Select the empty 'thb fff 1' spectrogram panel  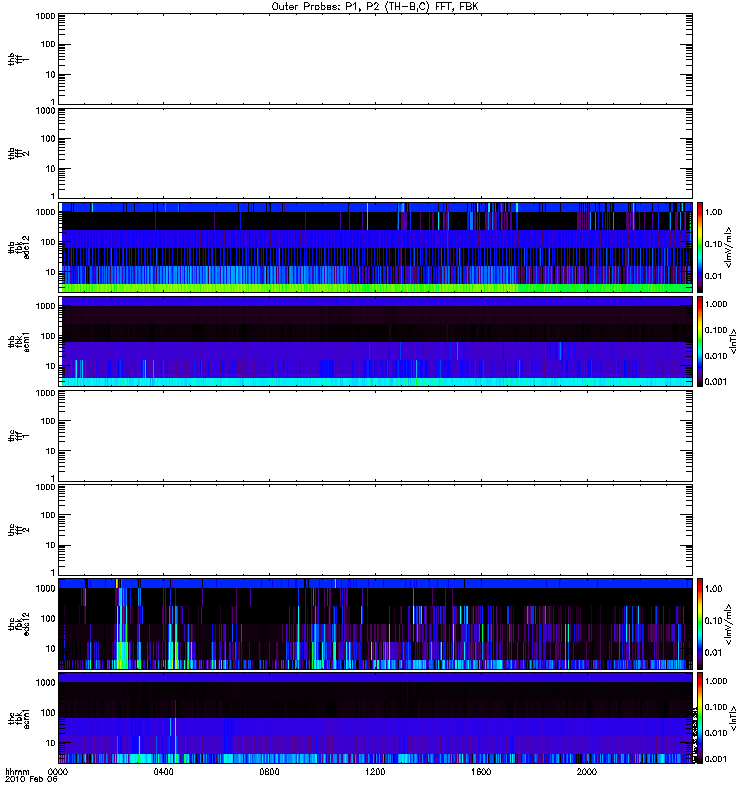coord(376,59)
